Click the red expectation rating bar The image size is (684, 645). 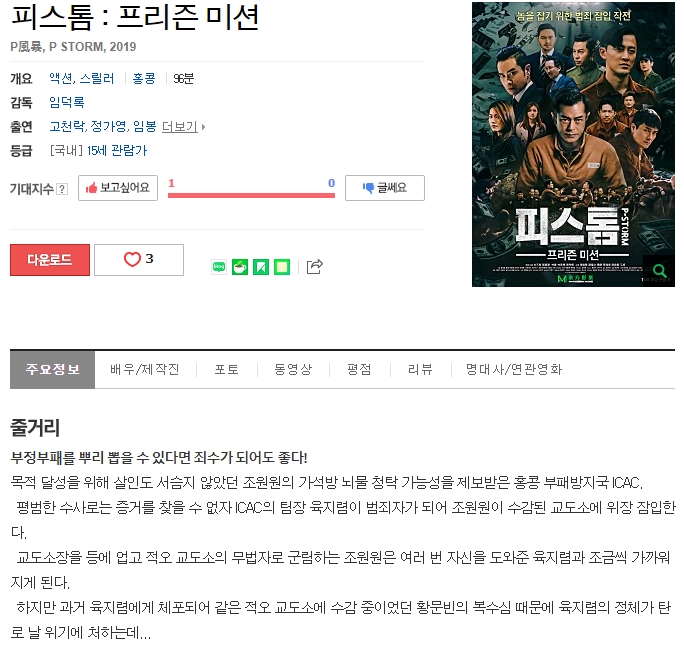click(x=251, y=195)
